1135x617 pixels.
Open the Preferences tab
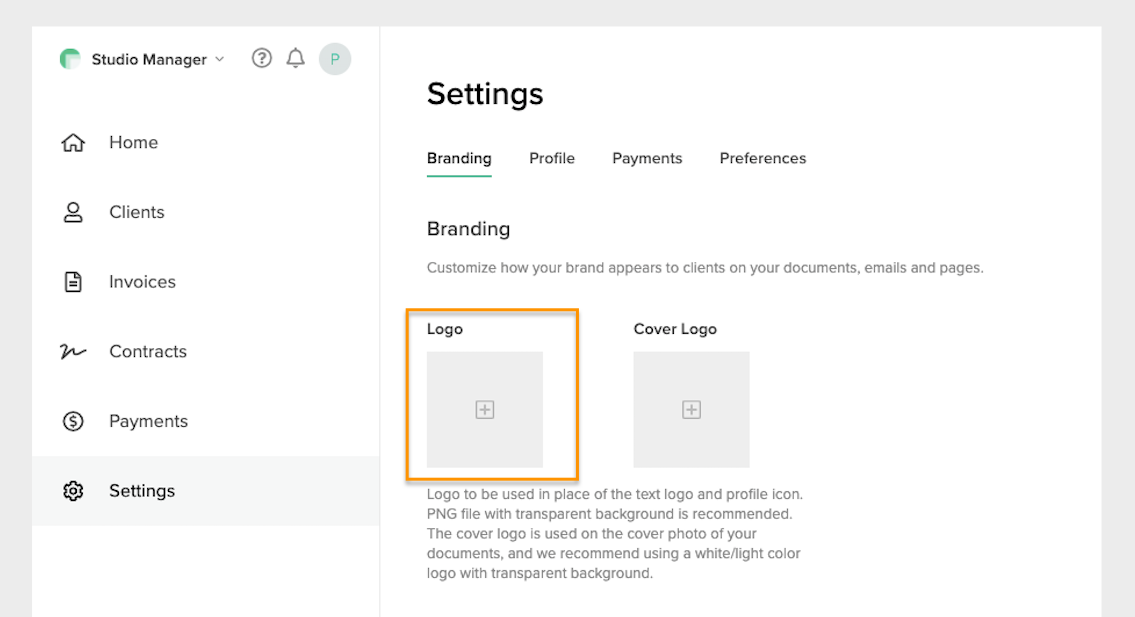pyautogui.click(x=763, y=159)
